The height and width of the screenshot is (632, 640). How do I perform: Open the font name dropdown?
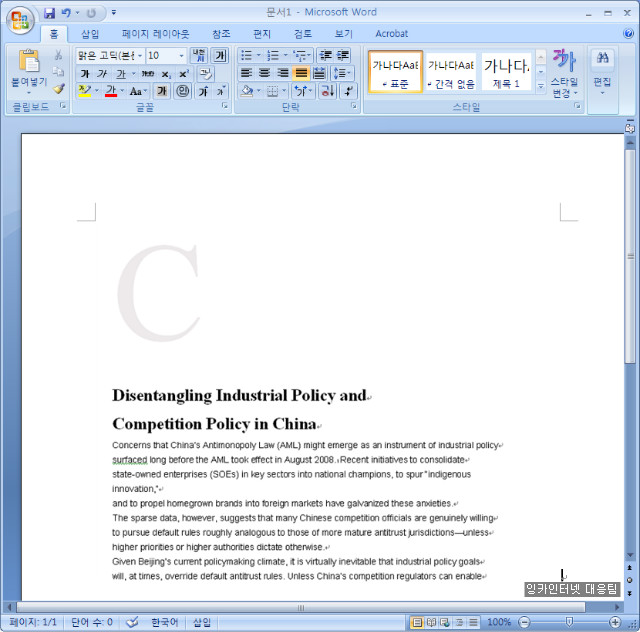click(x=139, y=56)
